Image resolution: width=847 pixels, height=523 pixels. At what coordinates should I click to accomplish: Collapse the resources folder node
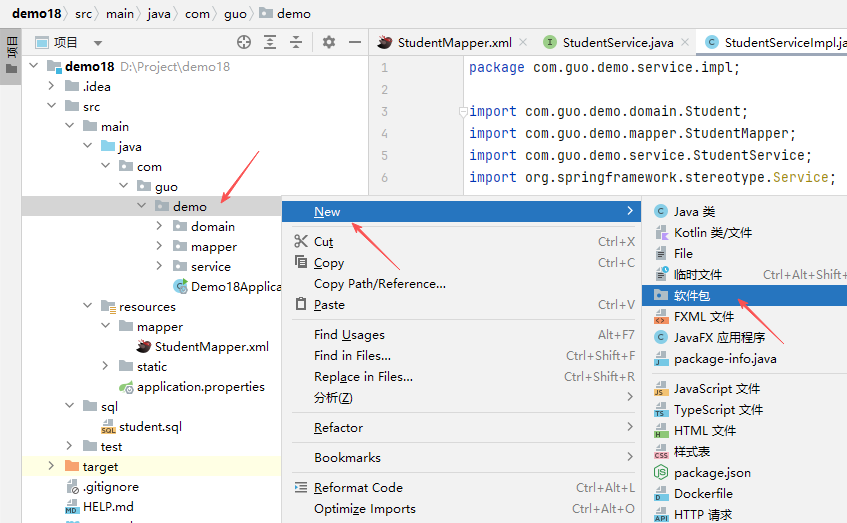tap(88, 307)
